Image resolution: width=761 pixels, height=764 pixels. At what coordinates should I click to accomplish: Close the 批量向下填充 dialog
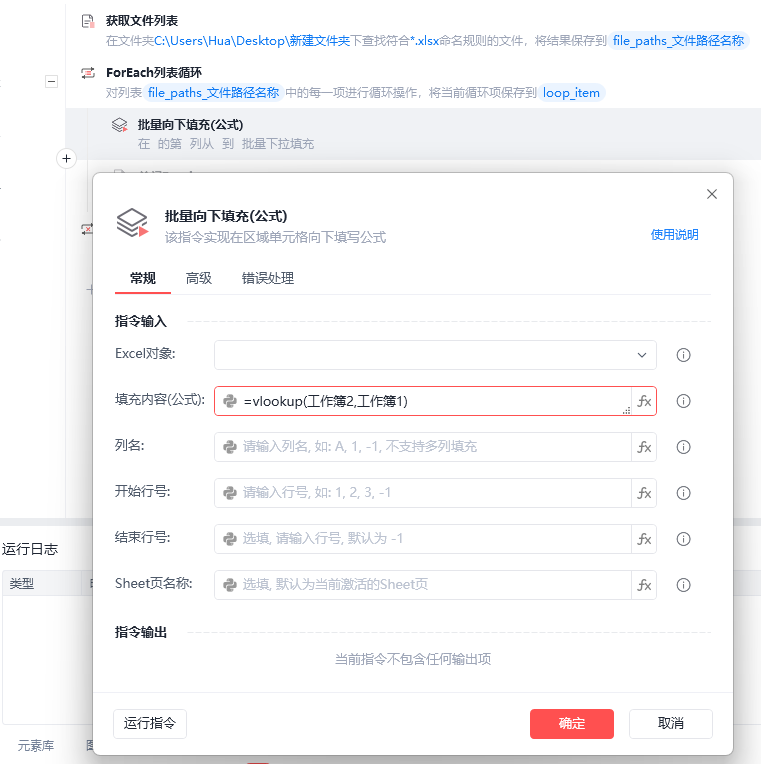pyautogui.click(x=711, y=194)
